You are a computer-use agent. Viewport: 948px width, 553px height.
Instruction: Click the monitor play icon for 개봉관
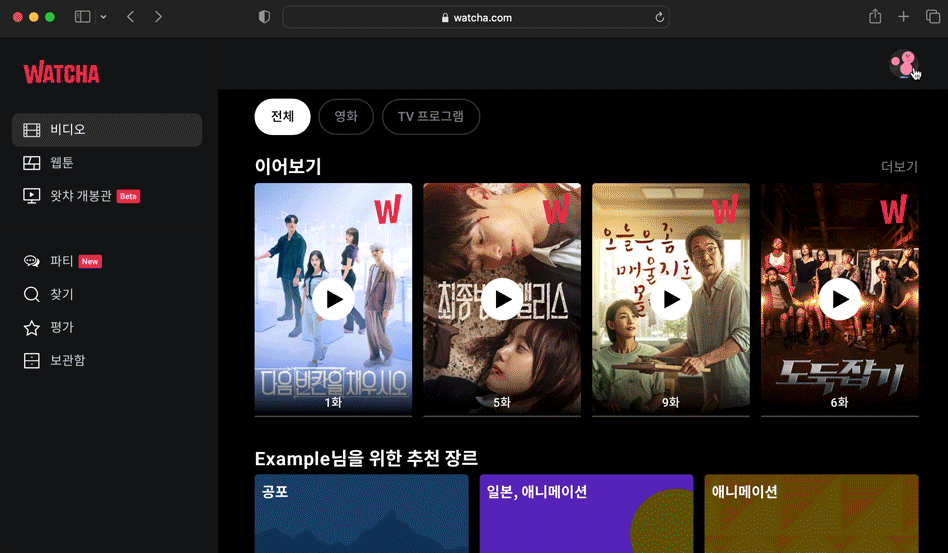point(31,196)
